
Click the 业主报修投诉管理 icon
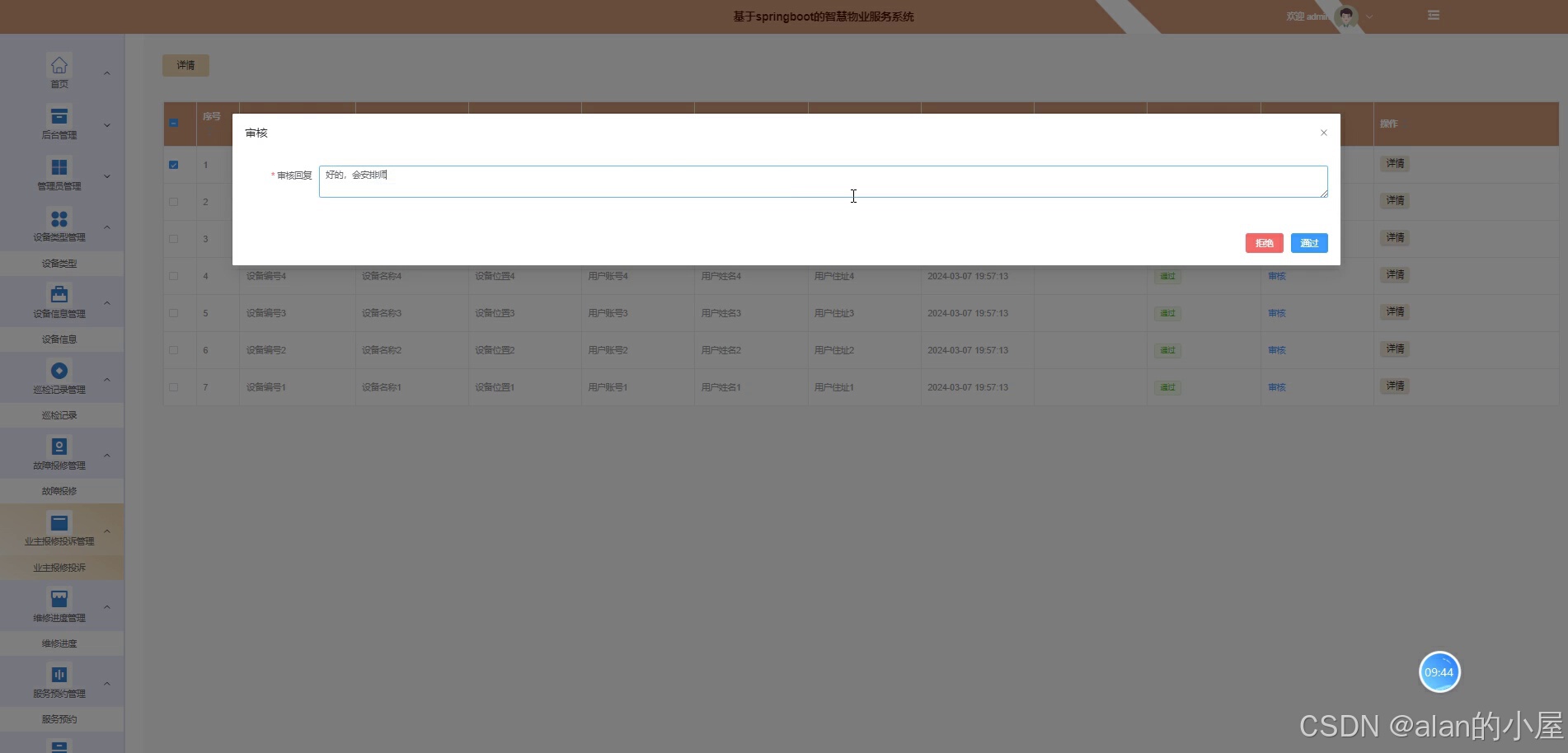(59, 522)
